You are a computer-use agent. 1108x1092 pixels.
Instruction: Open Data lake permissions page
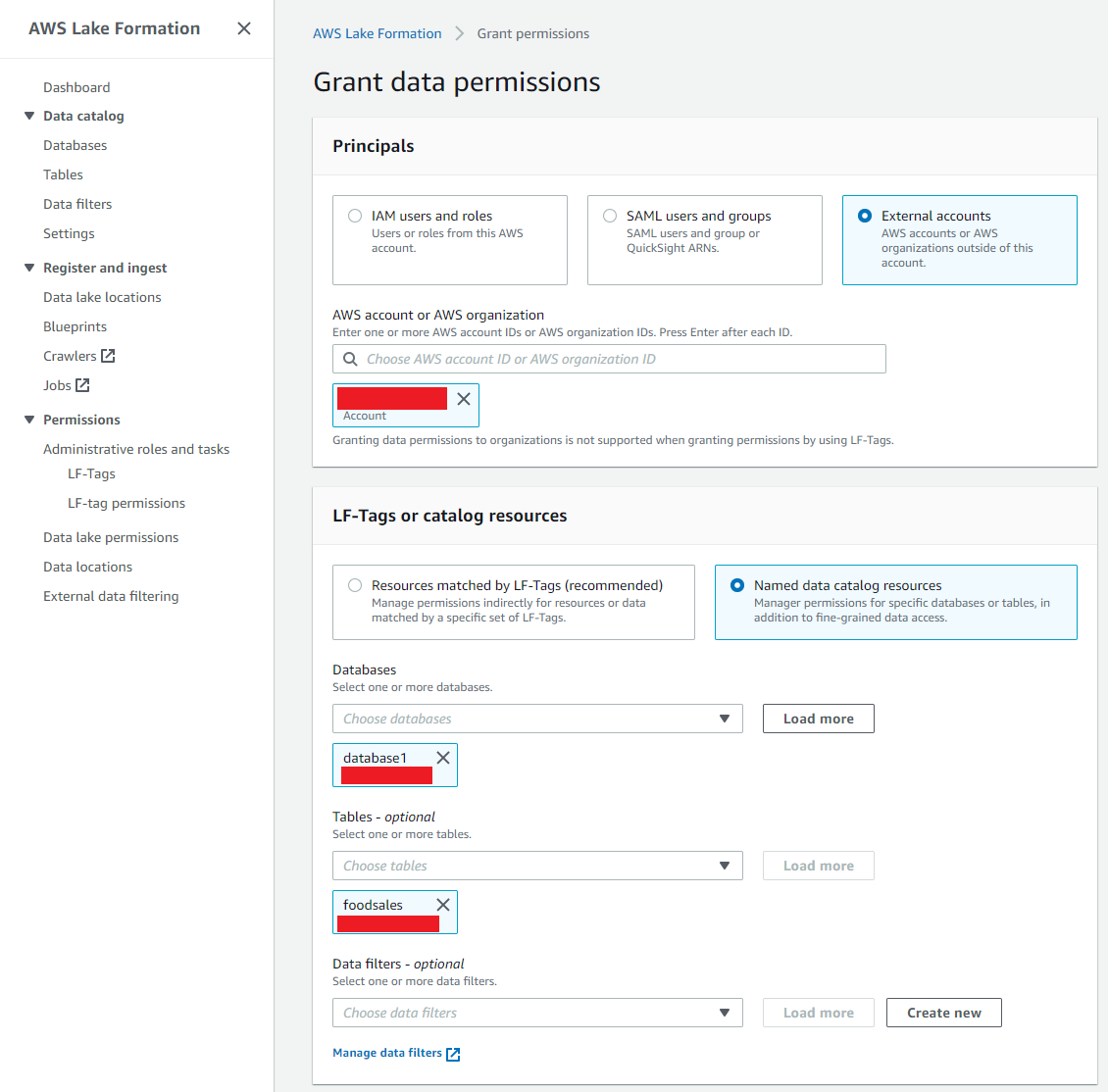tap(111, 537)
